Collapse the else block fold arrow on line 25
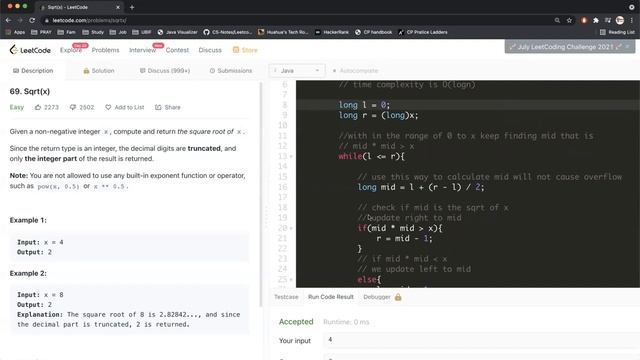 pos(291,280)
